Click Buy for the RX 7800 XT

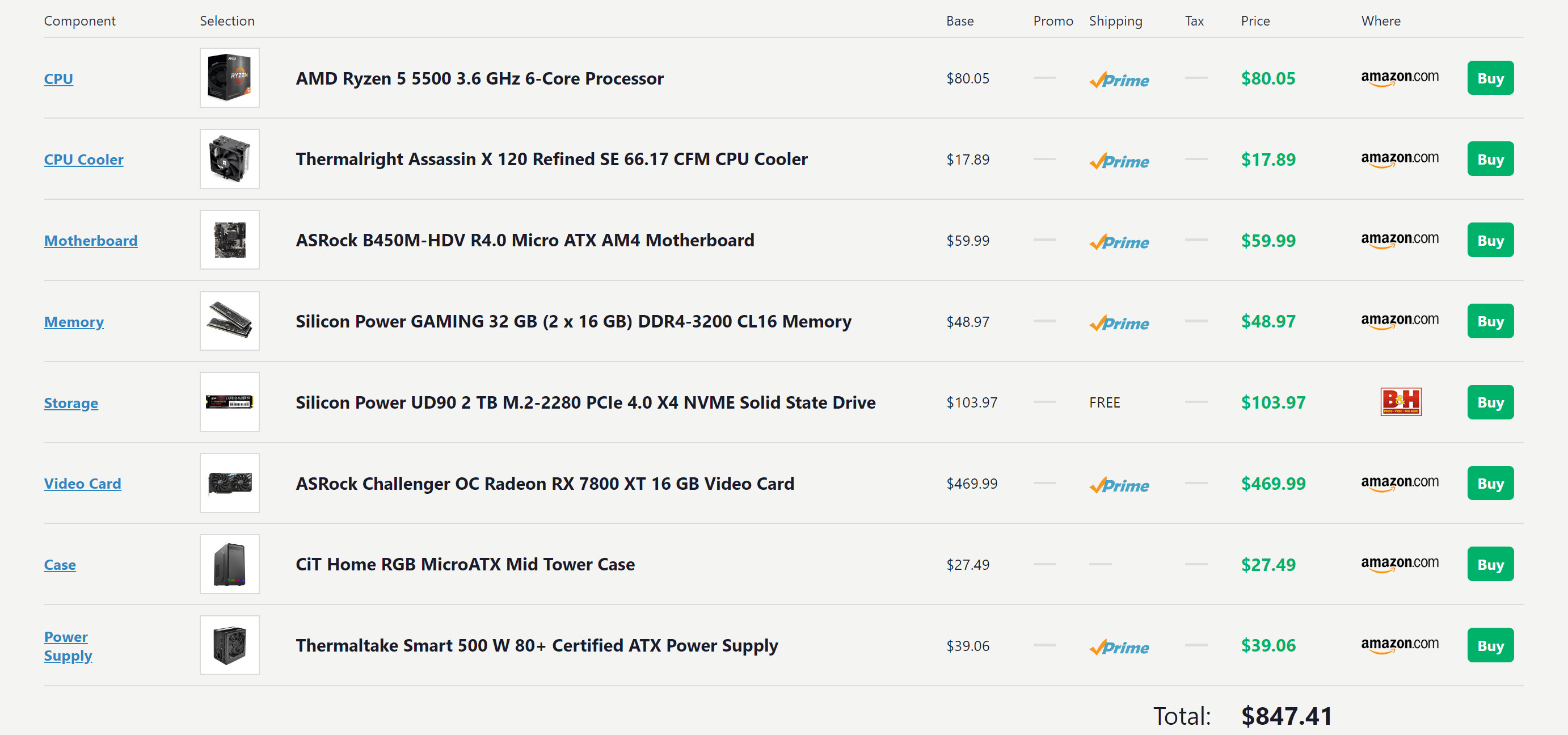(x=1490, y=484)
